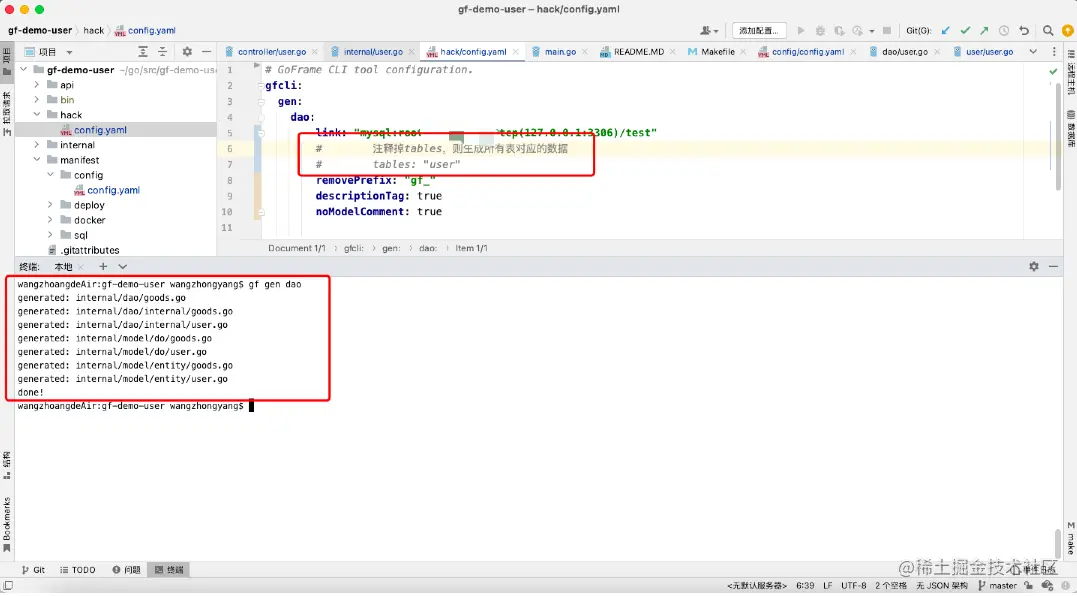Image resolution: width=1077 pixels, height=596 pixels.
Task: Expand all in project tree icon
Action: (x=143, y=51)
